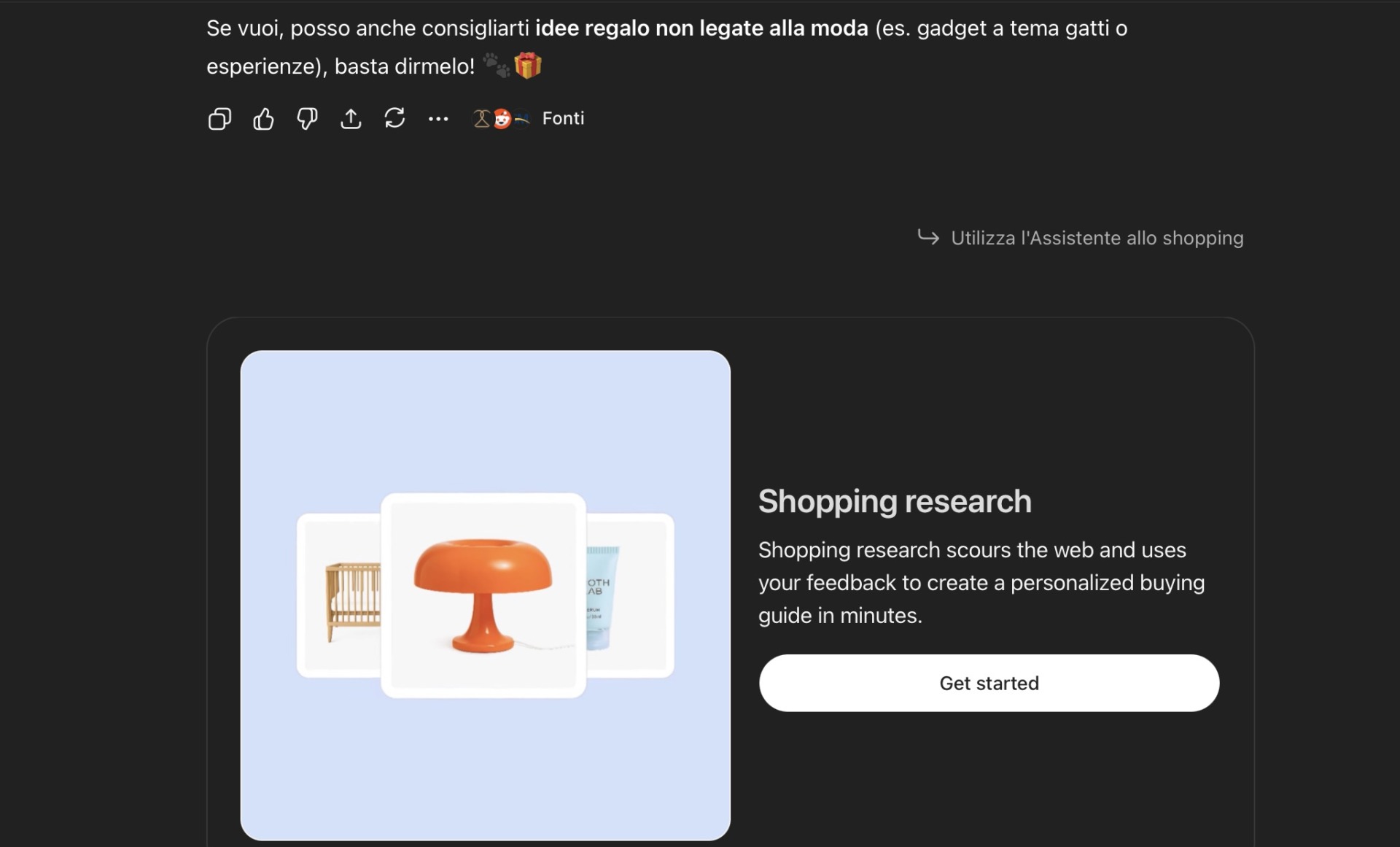The image size is (1400, 847).
Task: Click the Reddit source favicon
Action: [502, 119]
